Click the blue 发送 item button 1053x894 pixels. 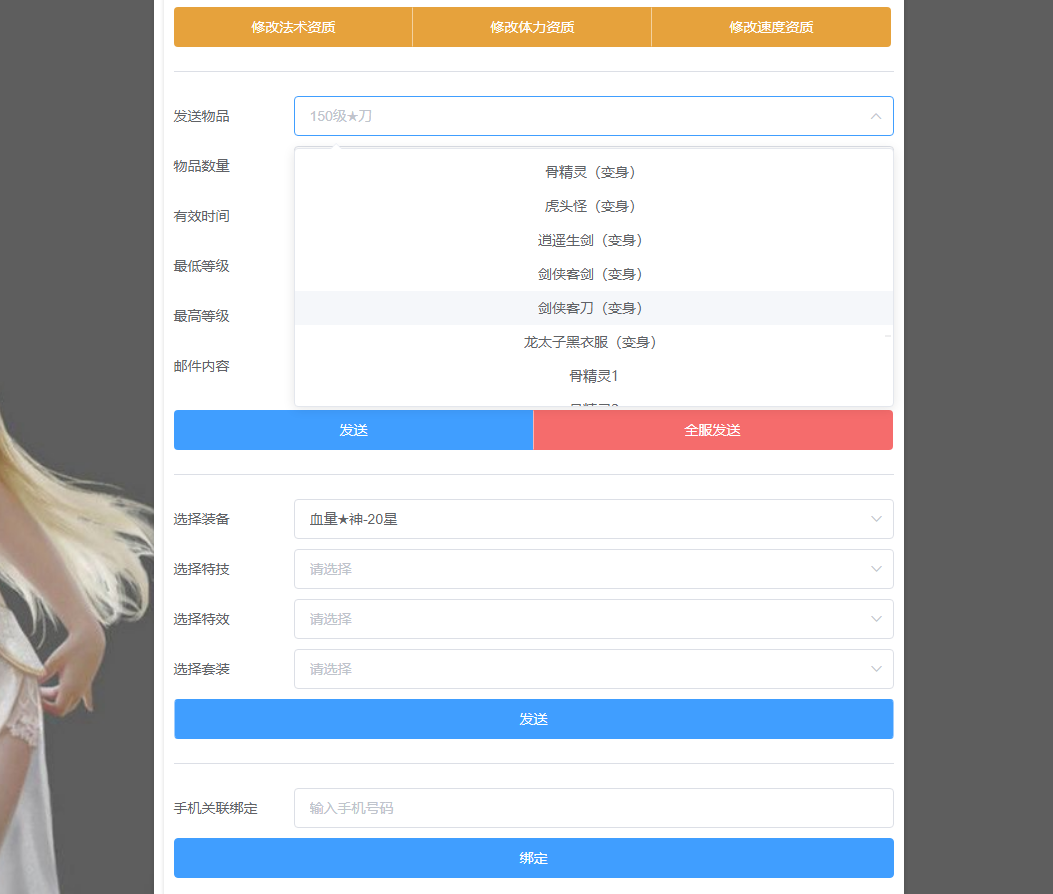coord(353,430)
